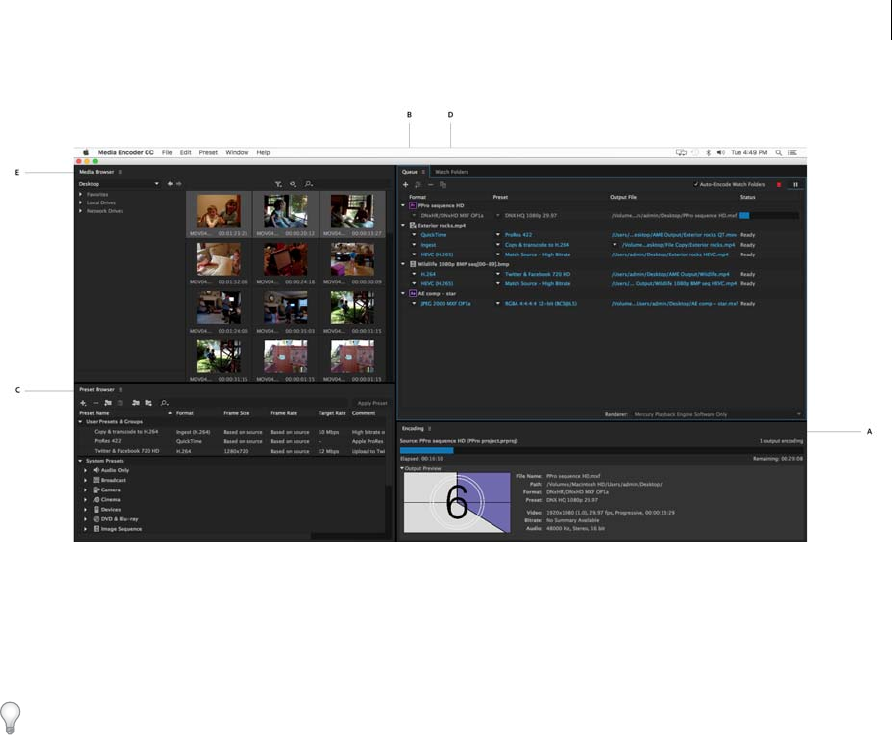Sort presets by the Preset Name column header
Screen dimensions: 892x735
(94, 413)
